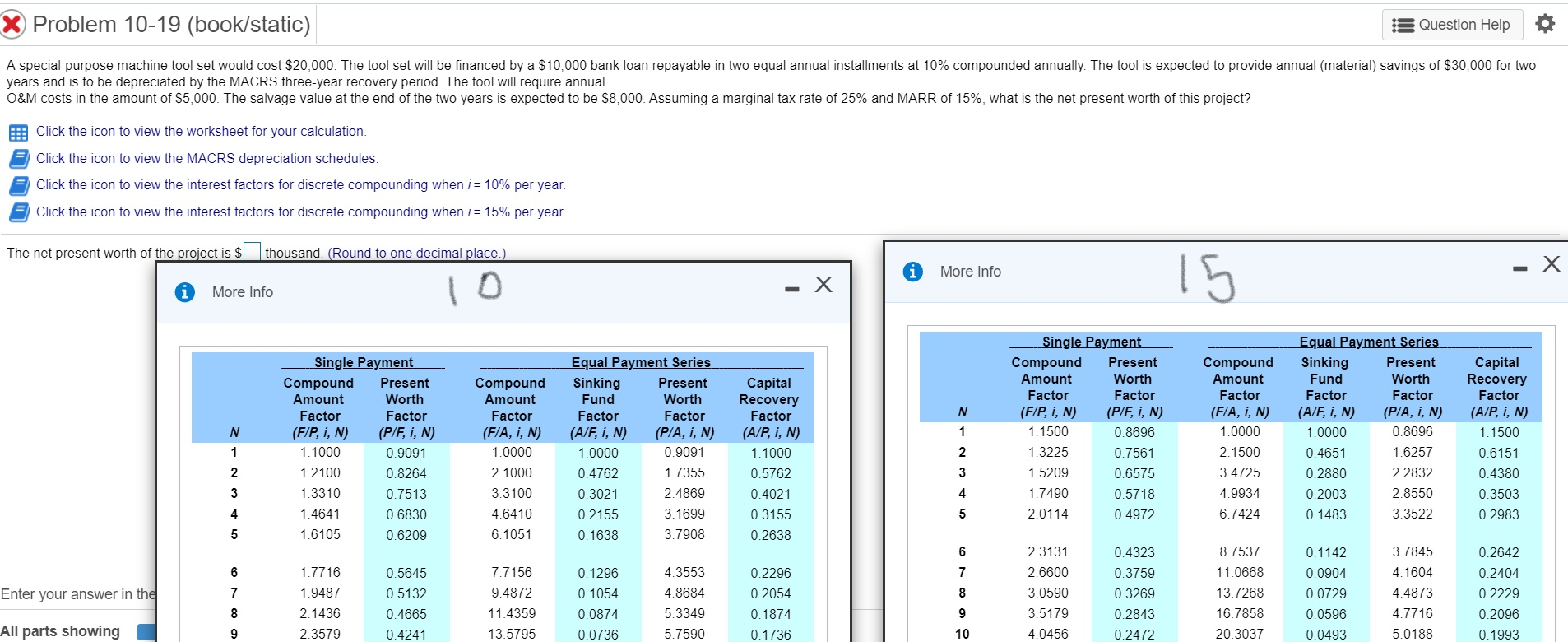1568x642 pixels.
Task: Click the red incorrect X icon beside Problem 10-19
Action: [x=13, y=25]
